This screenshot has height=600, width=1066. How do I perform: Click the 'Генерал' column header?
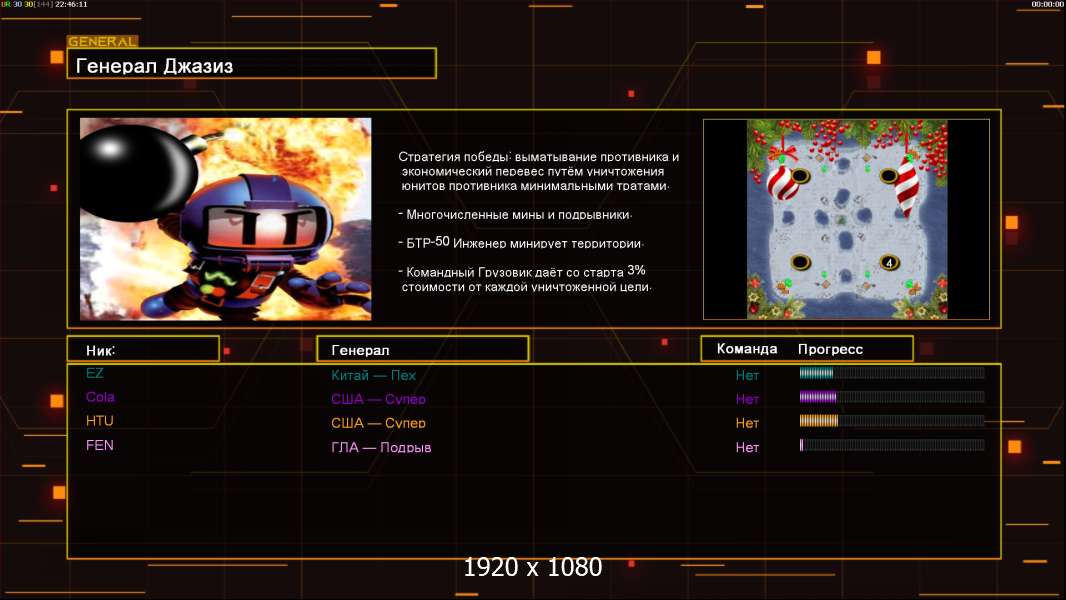pyautogui.click(x=423, y=349)
